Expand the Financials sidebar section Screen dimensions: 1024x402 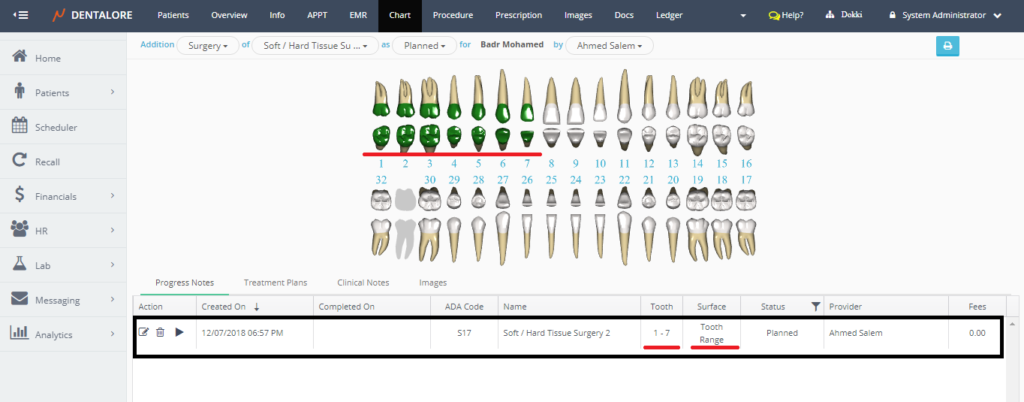pos(62,196)
